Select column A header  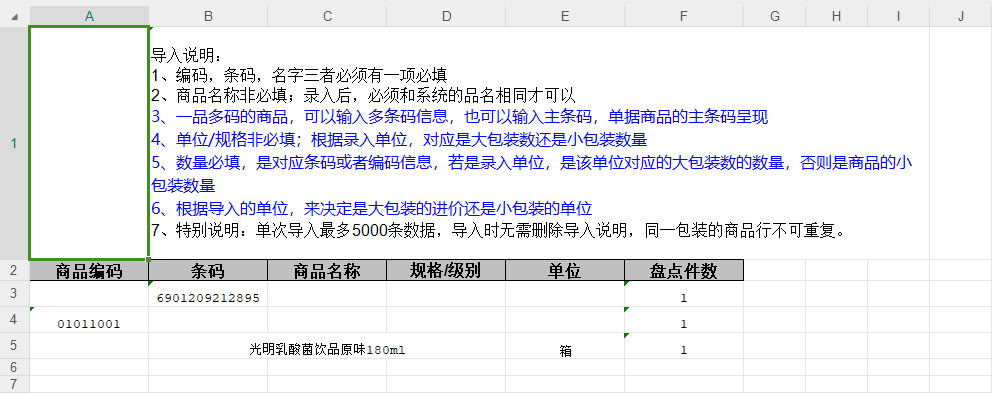click(x=89, y=16)
